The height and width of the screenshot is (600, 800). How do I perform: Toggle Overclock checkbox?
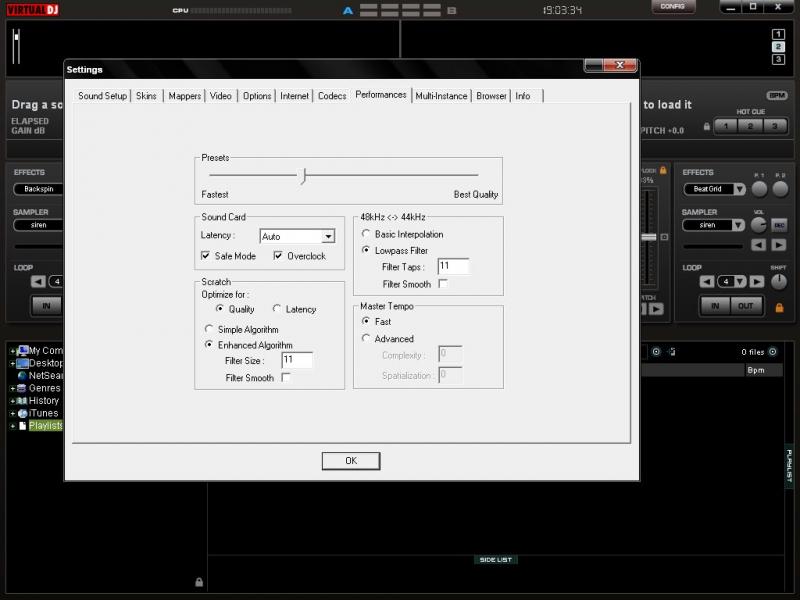click(x=278, y=256)
